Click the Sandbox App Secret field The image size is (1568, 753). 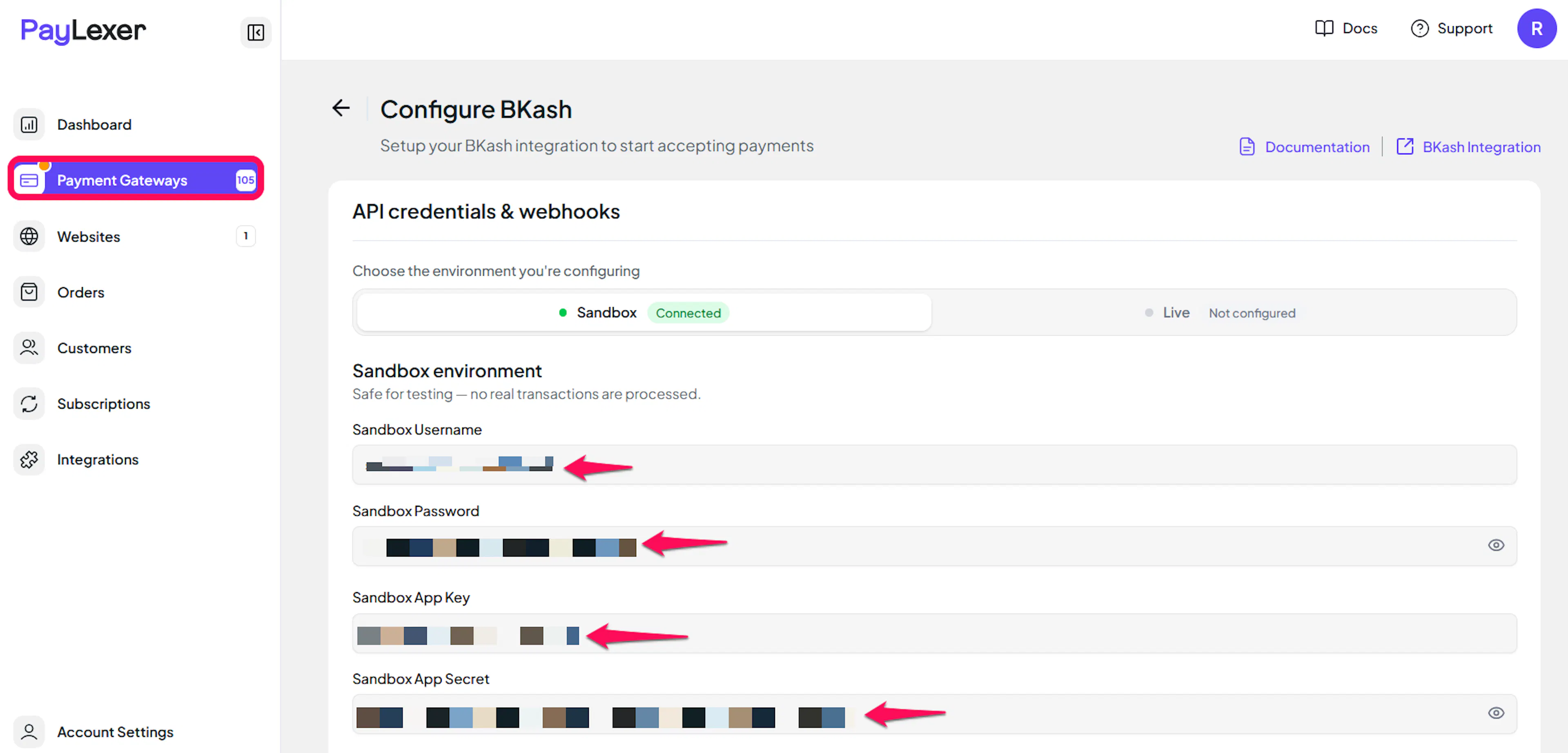[x=934, y=714]
